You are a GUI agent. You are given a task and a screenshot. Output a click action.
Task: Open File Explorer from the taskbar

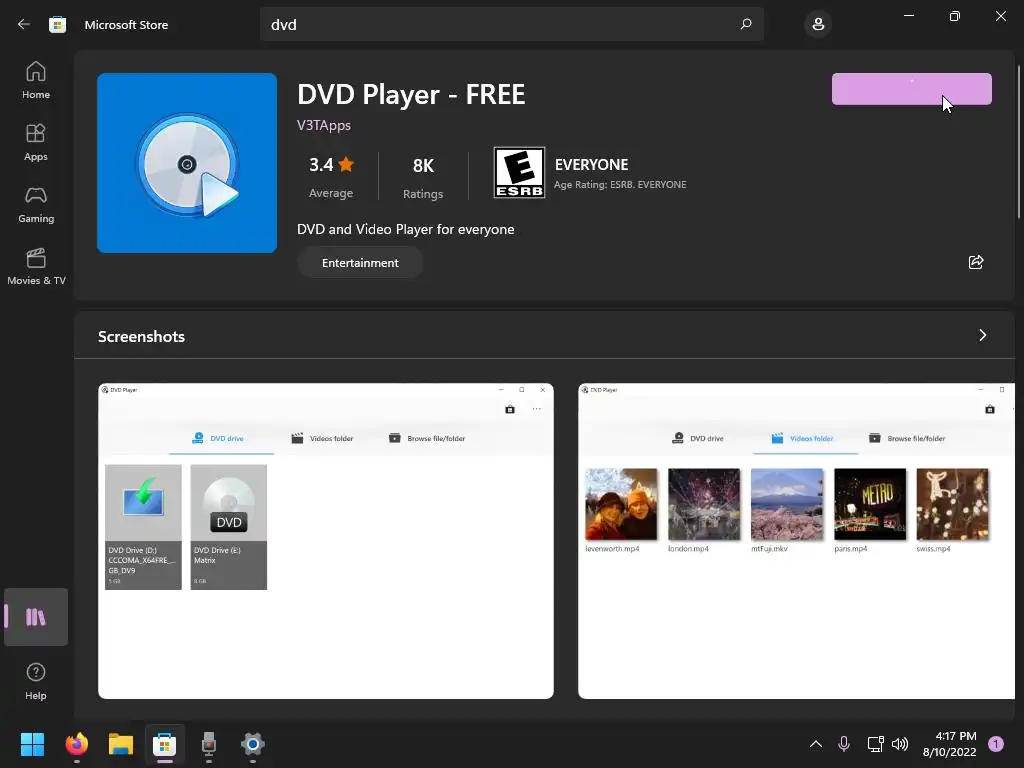tap(121, 744)
